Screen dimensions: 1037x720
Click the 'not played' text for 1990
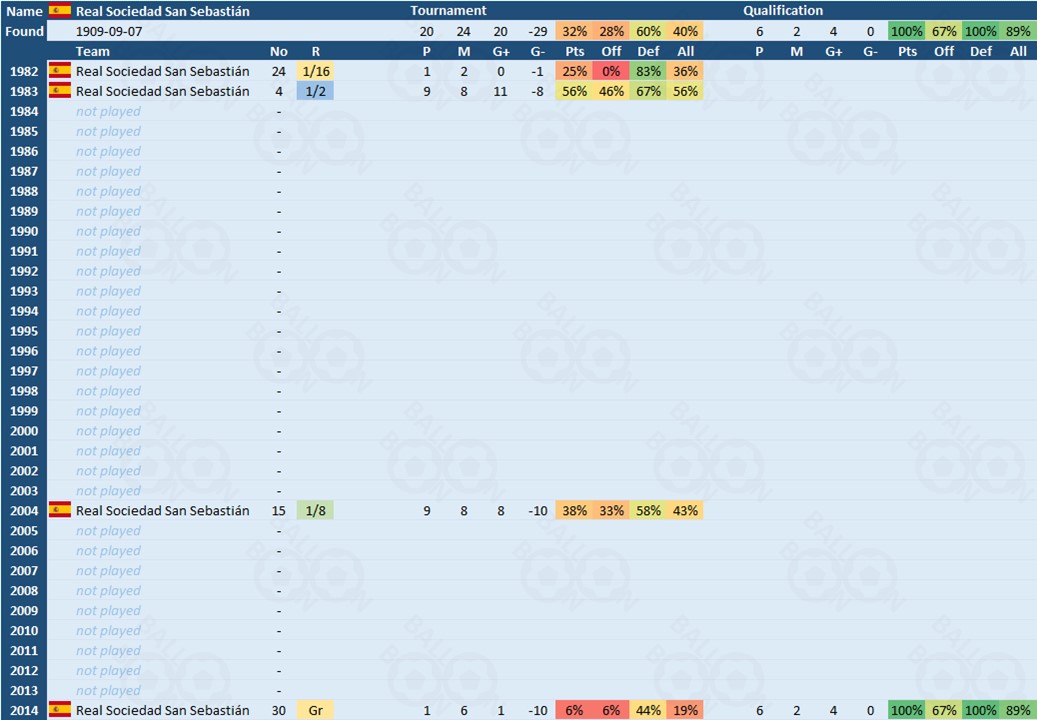click(108, 231)
